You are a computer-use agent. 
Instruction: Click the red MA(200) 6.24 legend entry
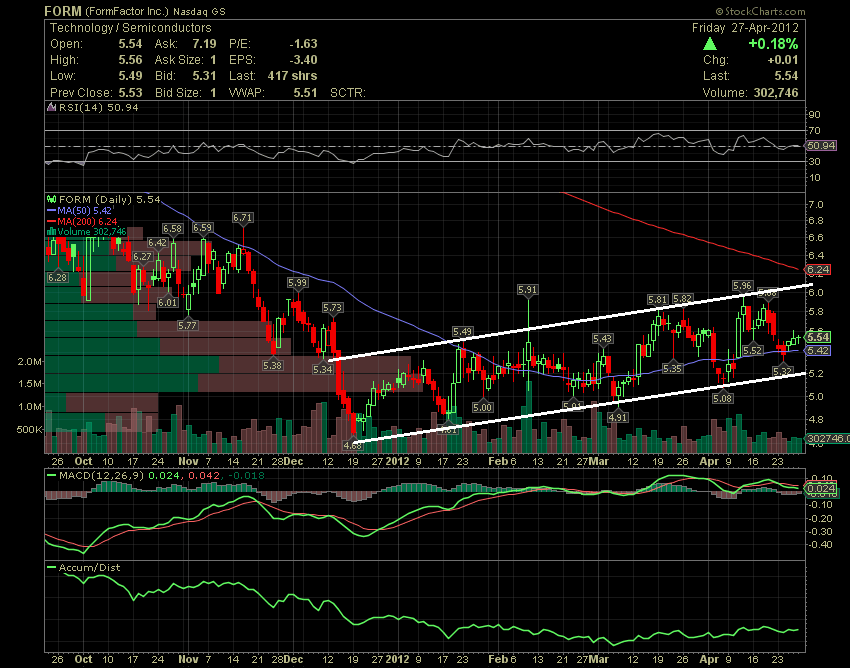point(82,221)
